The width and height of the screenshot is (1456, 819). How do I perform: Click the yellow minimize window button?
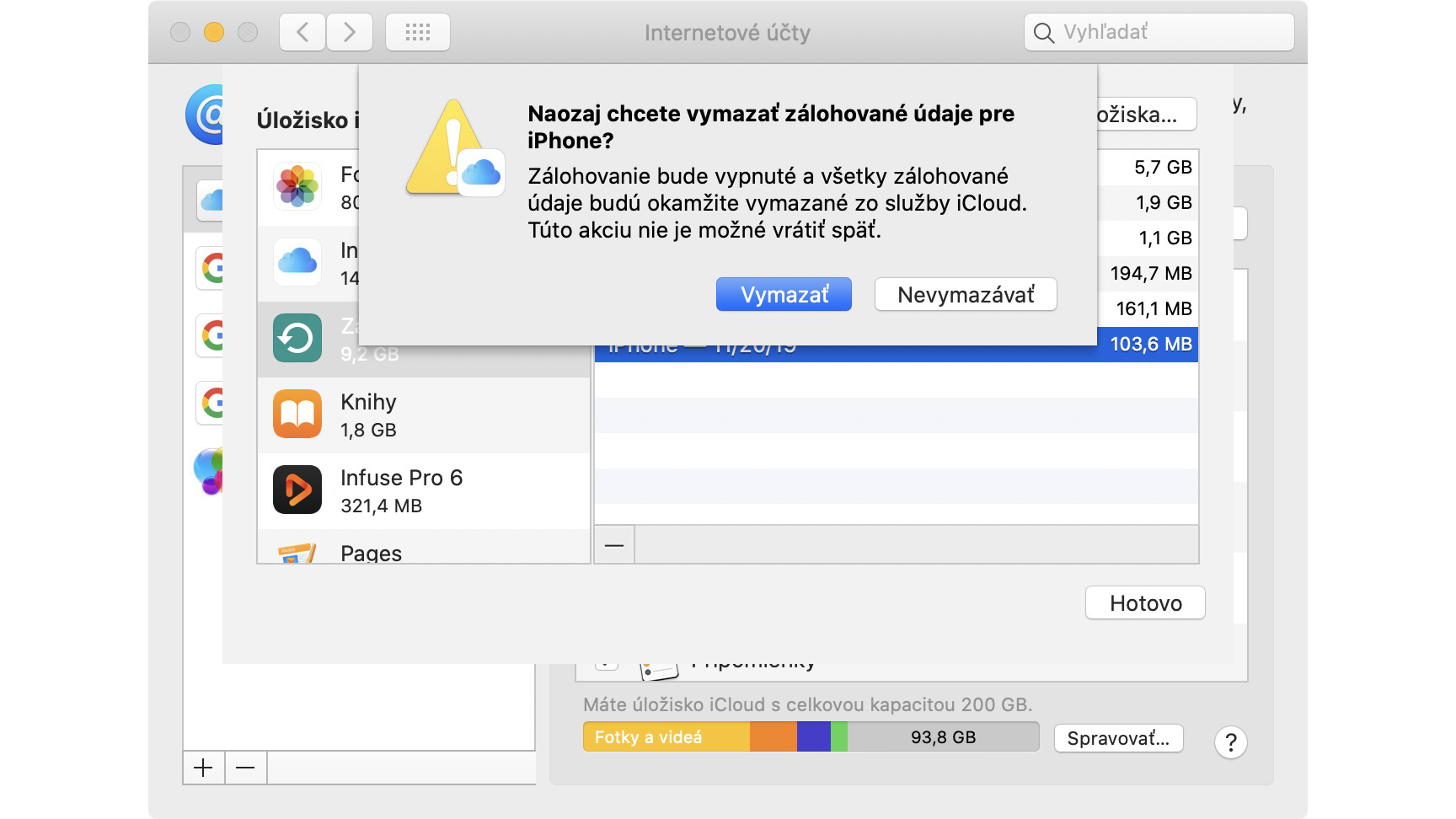(214, 32)
